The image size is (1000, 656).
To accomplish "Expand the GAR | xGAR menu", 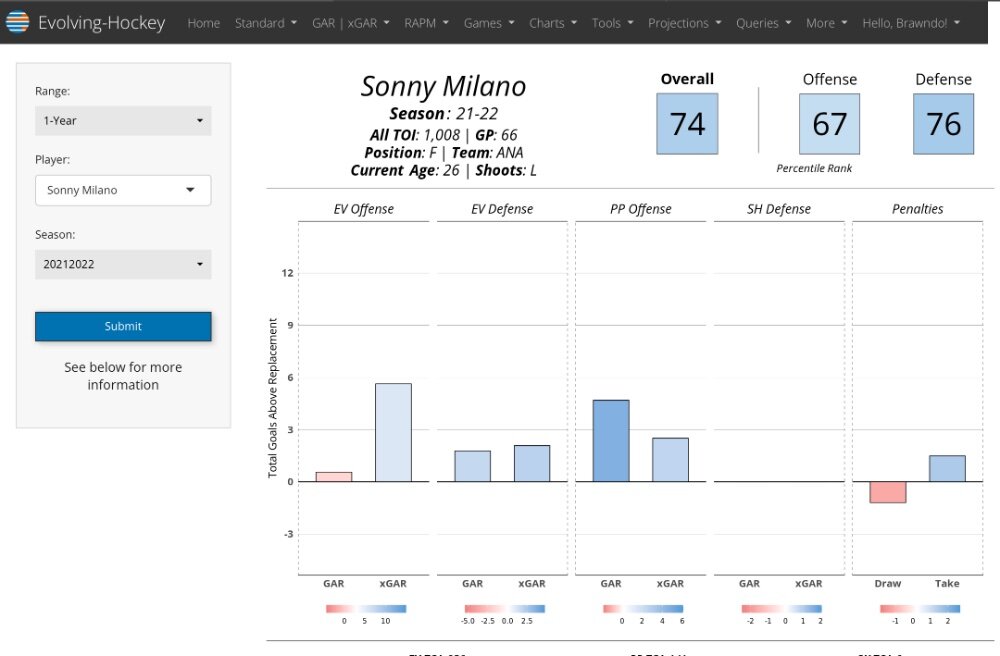I will (x=351, y=23).
